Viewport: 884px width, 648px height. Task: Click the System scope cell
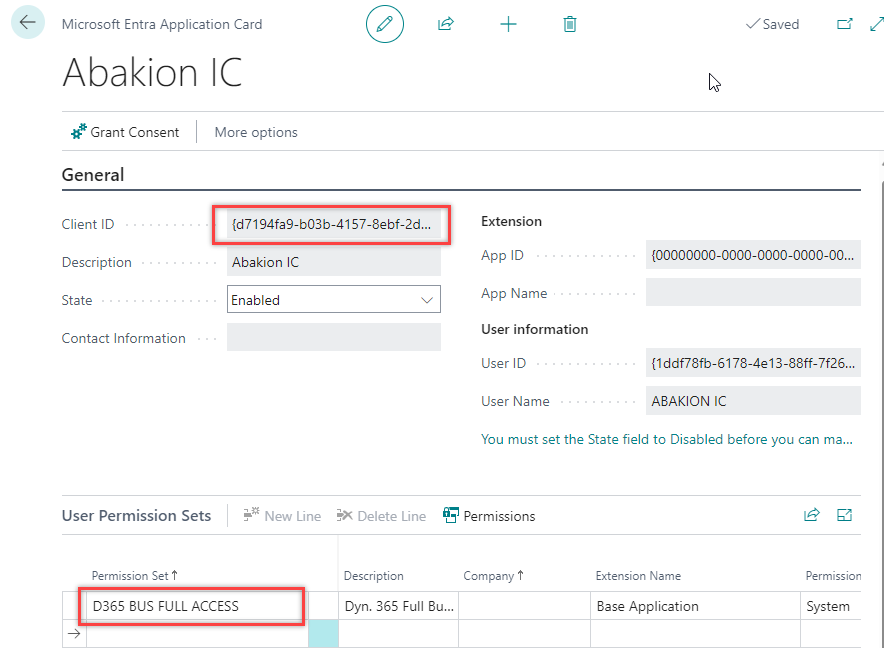tap(831, 606)
